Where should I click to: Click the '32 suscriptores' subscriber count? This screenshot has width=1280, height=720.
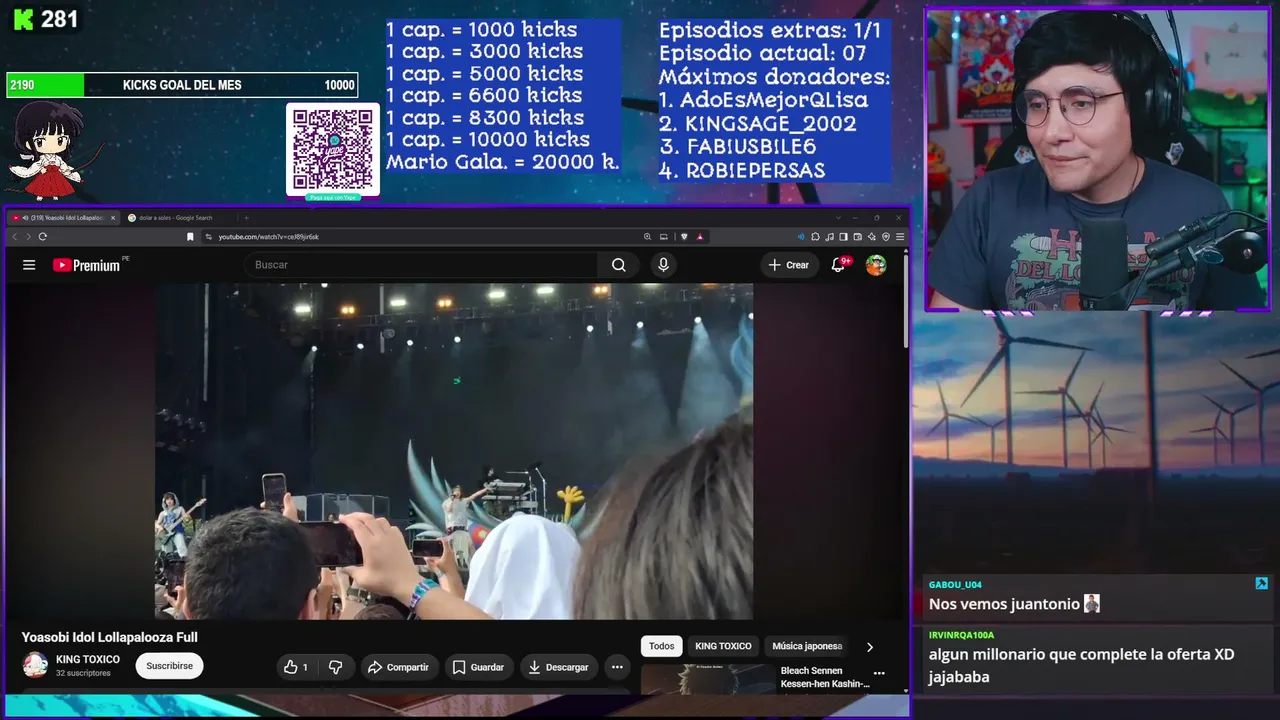point(83,674)
